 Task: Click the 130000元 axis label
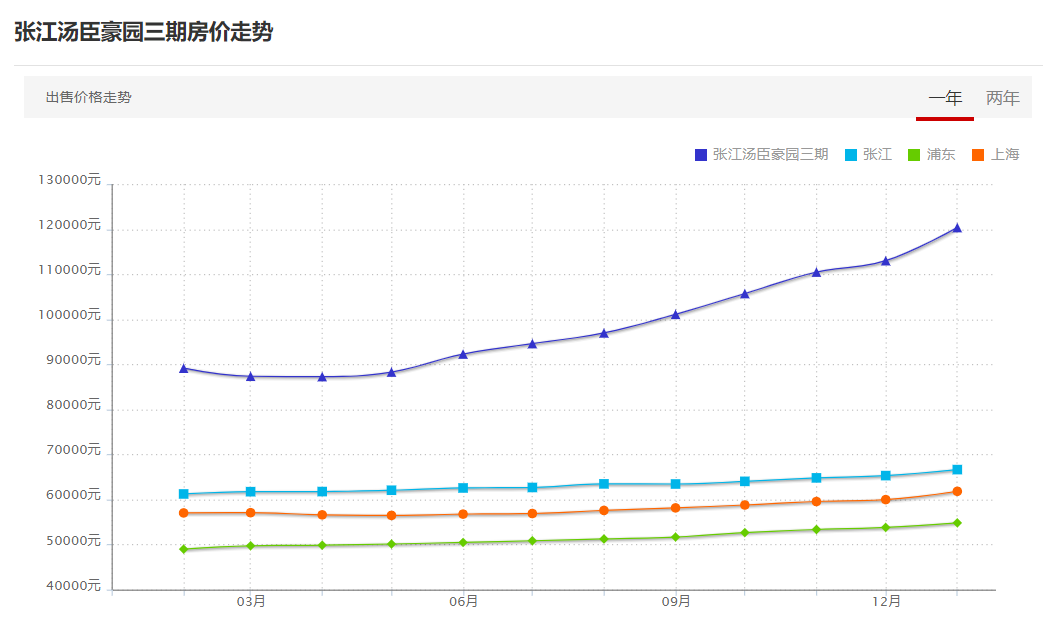click(x=69, y=180)
